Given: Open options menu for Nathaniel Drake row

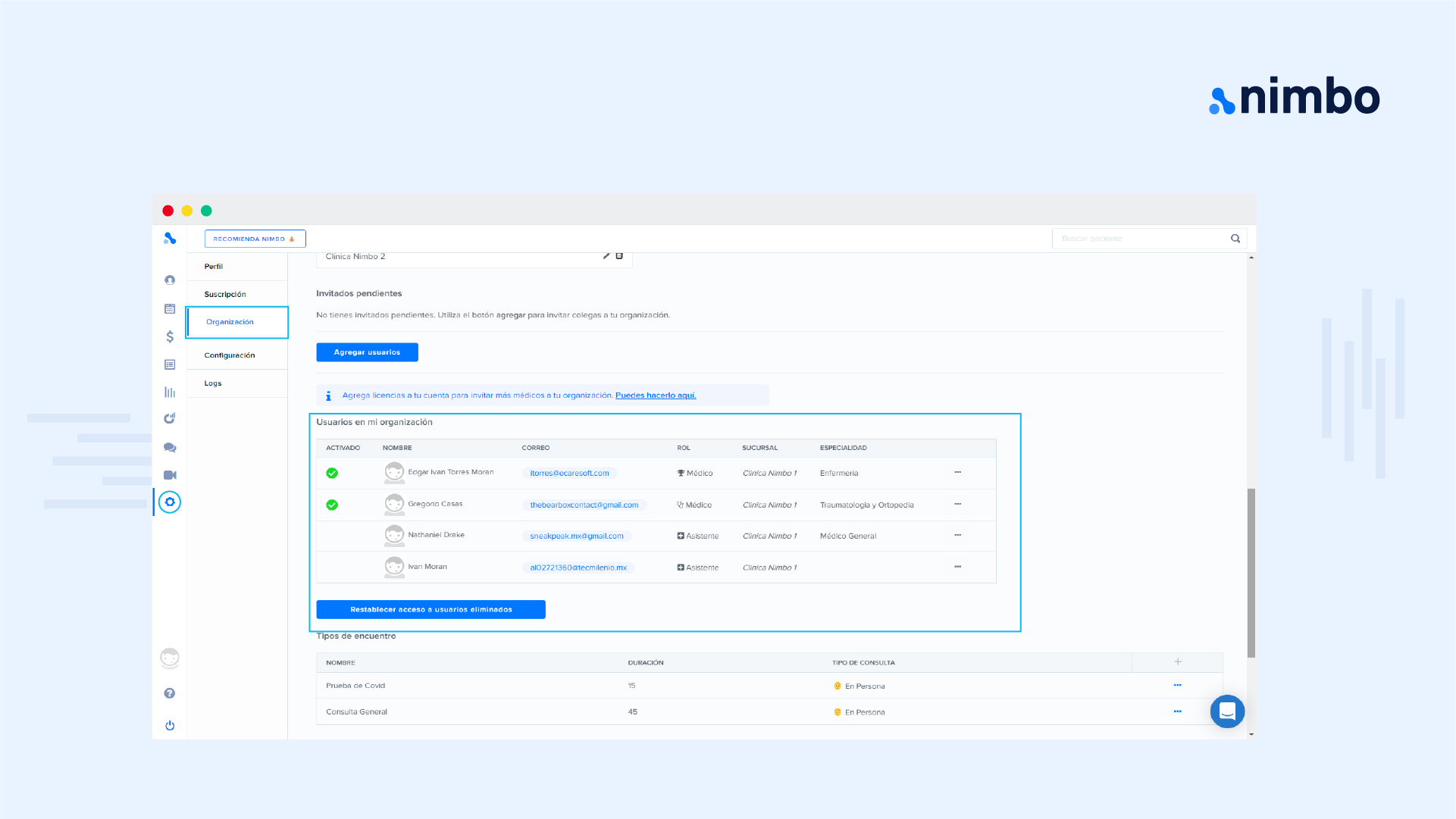Looking at the screenshot, I should pos(957,535).
